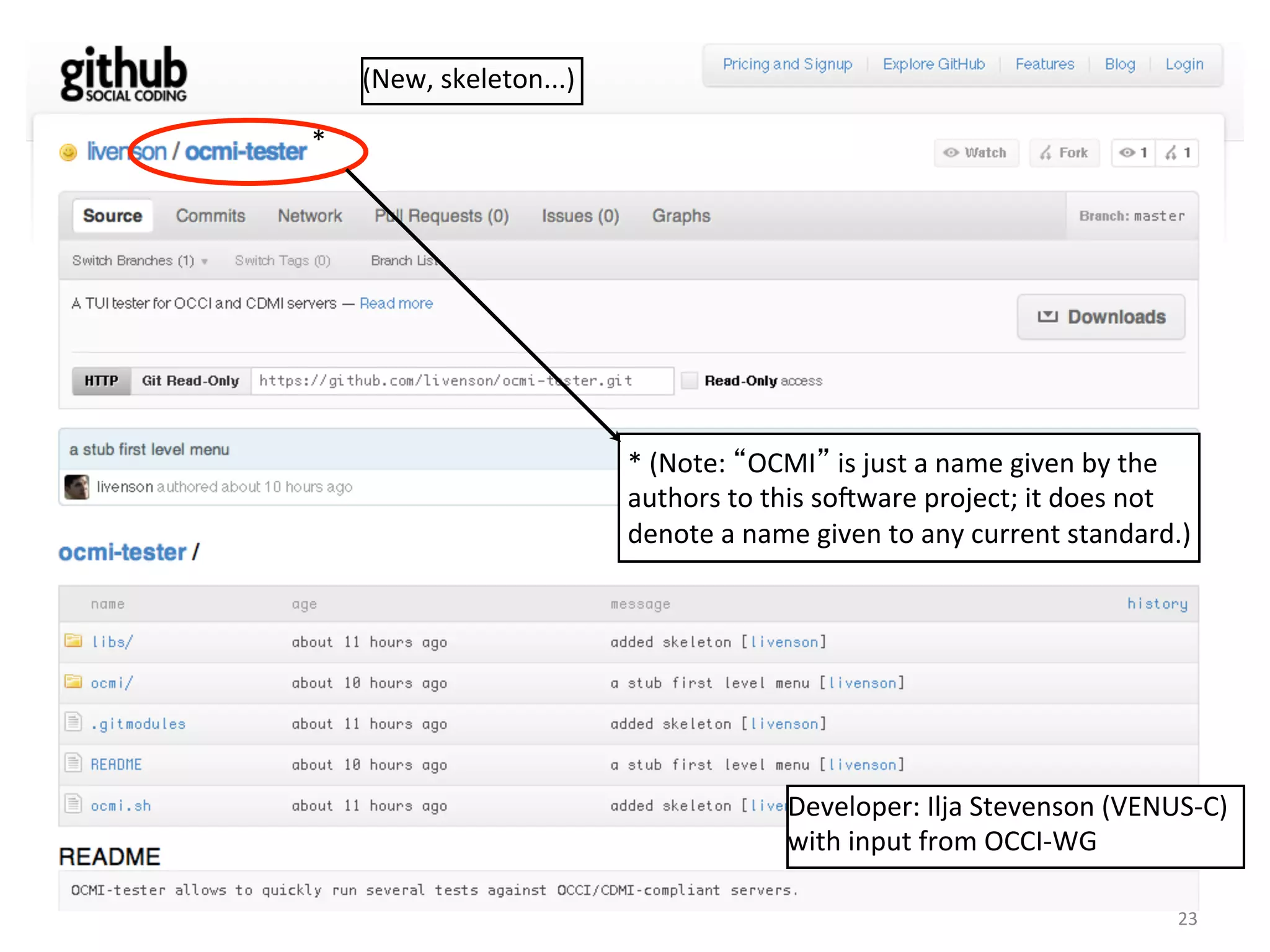
Task: Click the ocmi.sh file icon
Action: [x=73, y=804]
